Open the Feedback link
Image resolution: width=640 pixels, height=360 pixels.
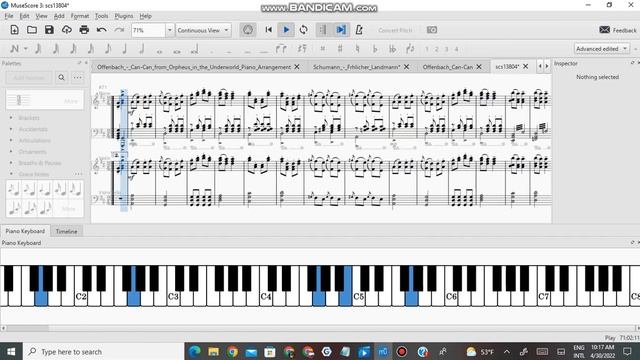point(618,30)
